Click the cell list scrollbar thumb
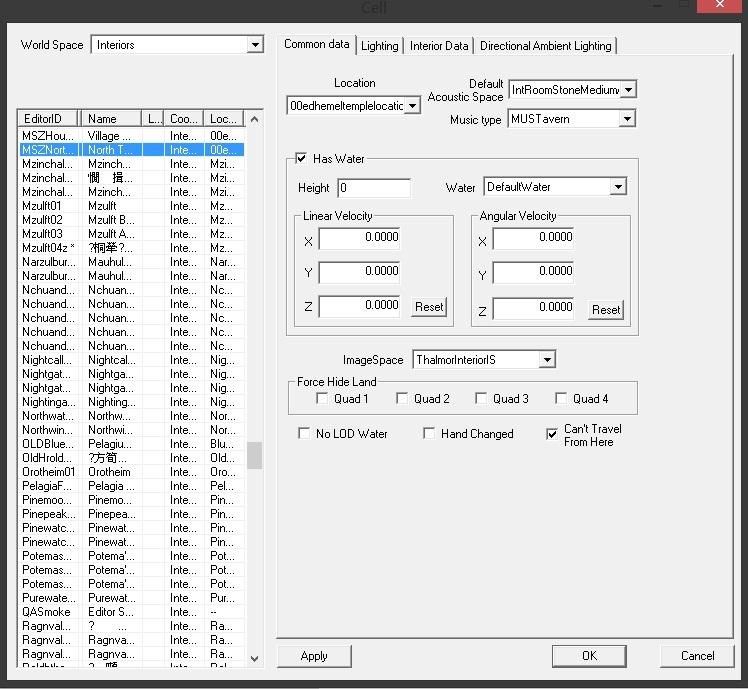748x689 pixels. 255,455
